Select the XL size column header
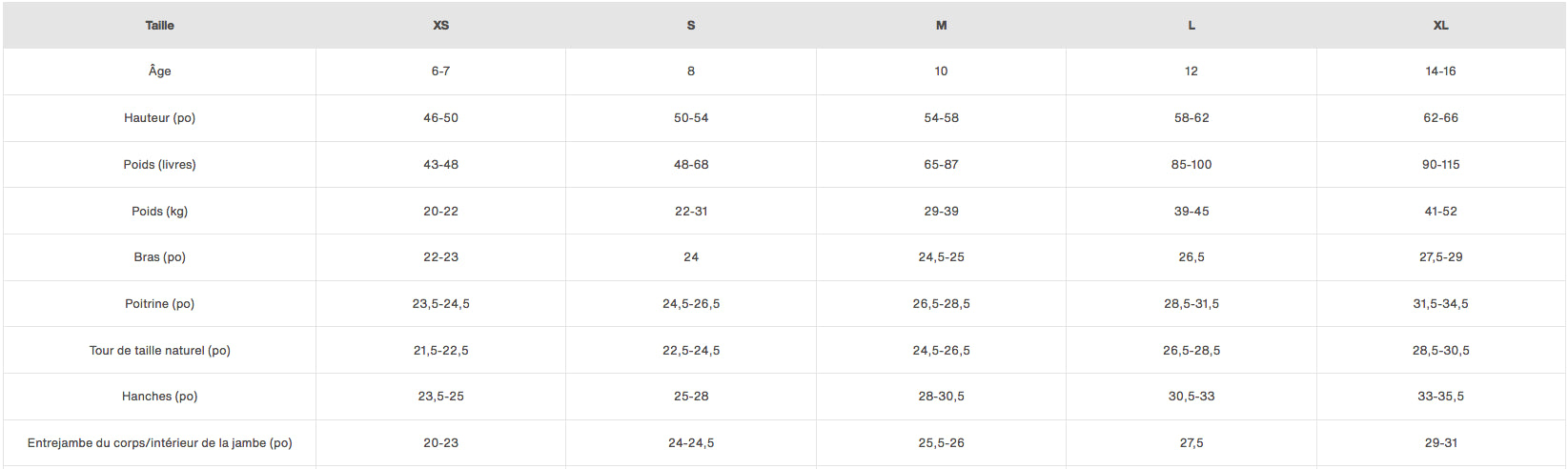The height and width of the screenshot is (469, 1568). point(1440,26)
